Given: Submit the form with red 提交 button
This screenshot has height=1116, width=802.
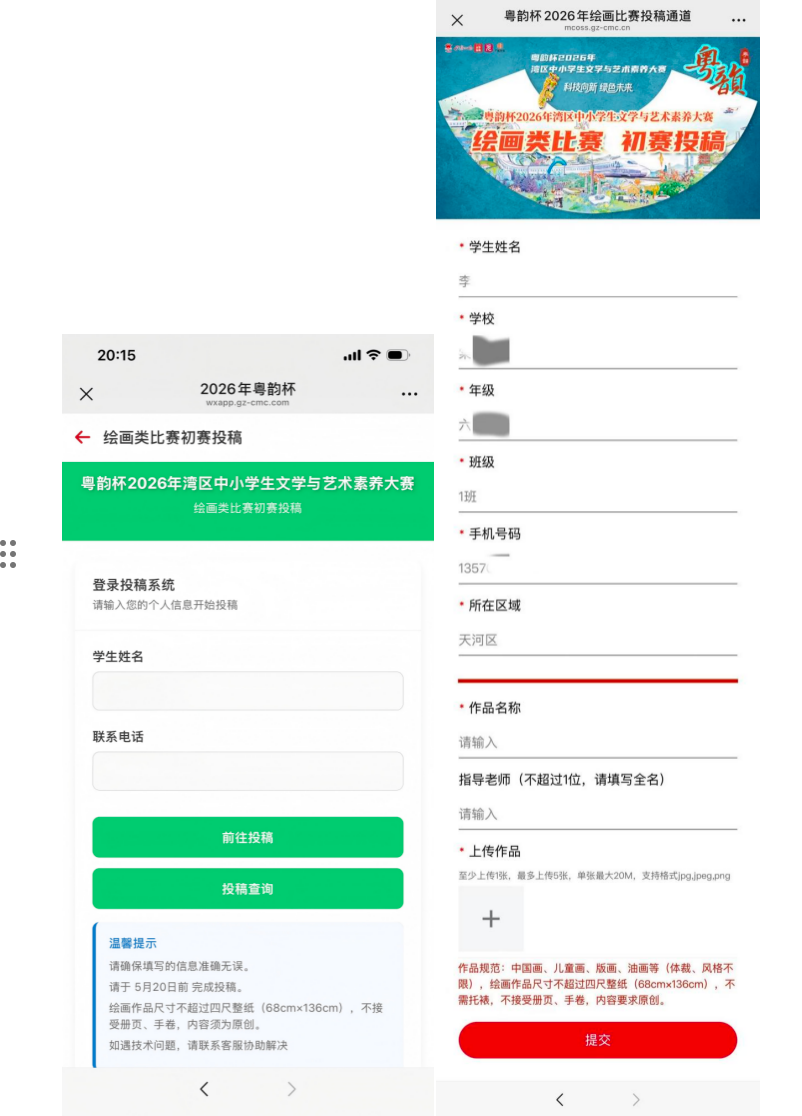Looking at the screenshot, I should pos(597,1040).
